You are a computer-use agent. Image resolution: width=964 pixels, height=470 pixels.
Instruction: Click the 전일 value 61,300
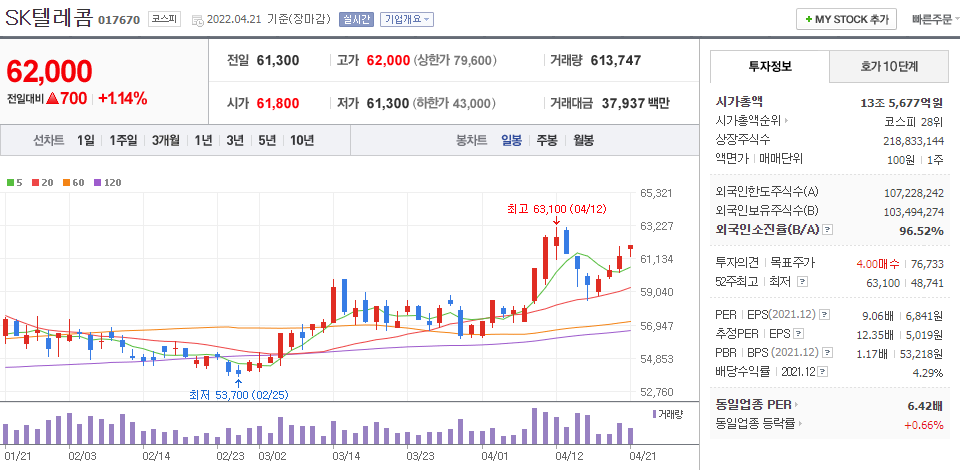[278, 60]
